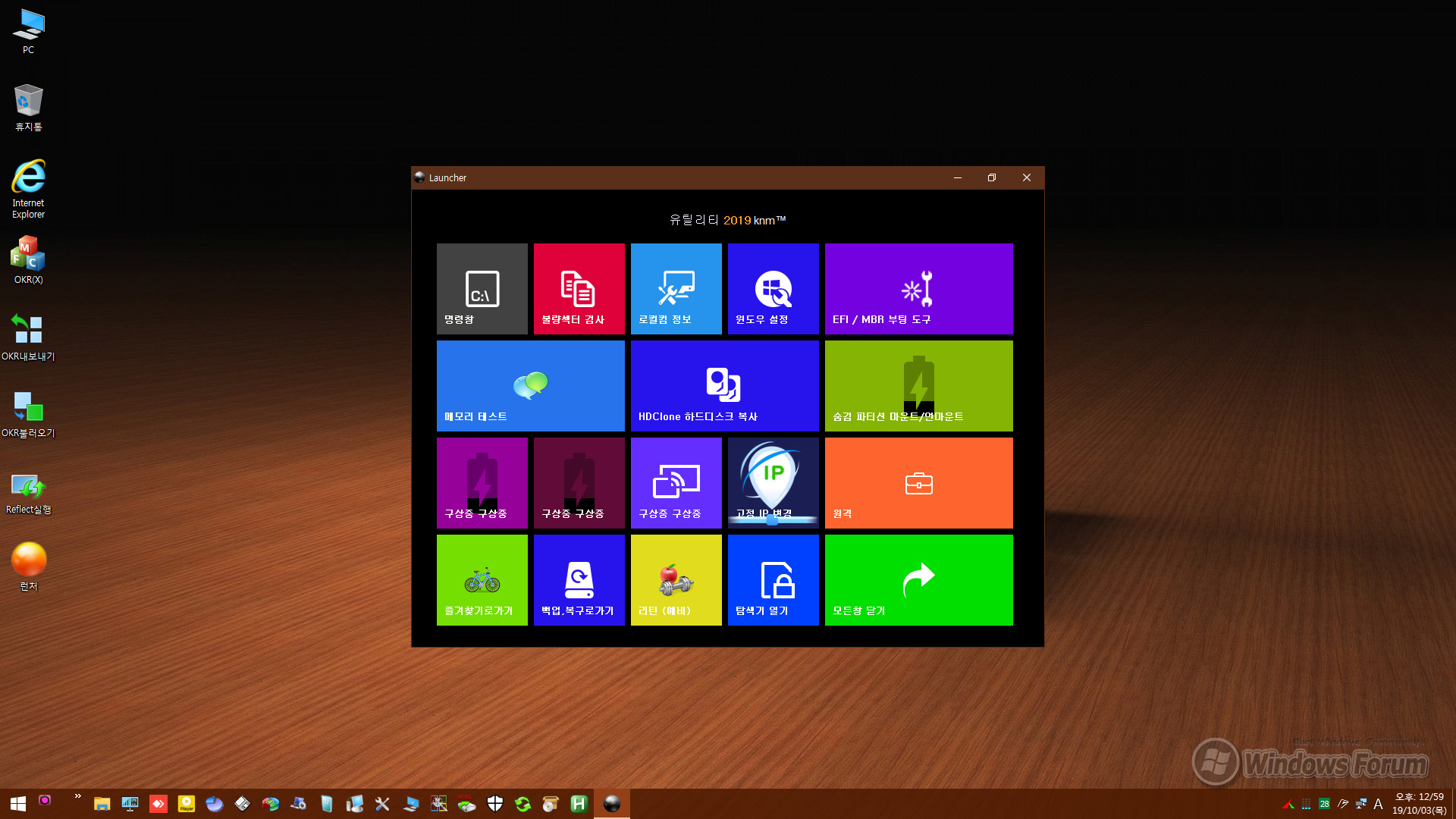The width and height of the screenshot is (1456, 819).
Task: Expand the taskbar overflow chevron
Action: pos(77,796)
